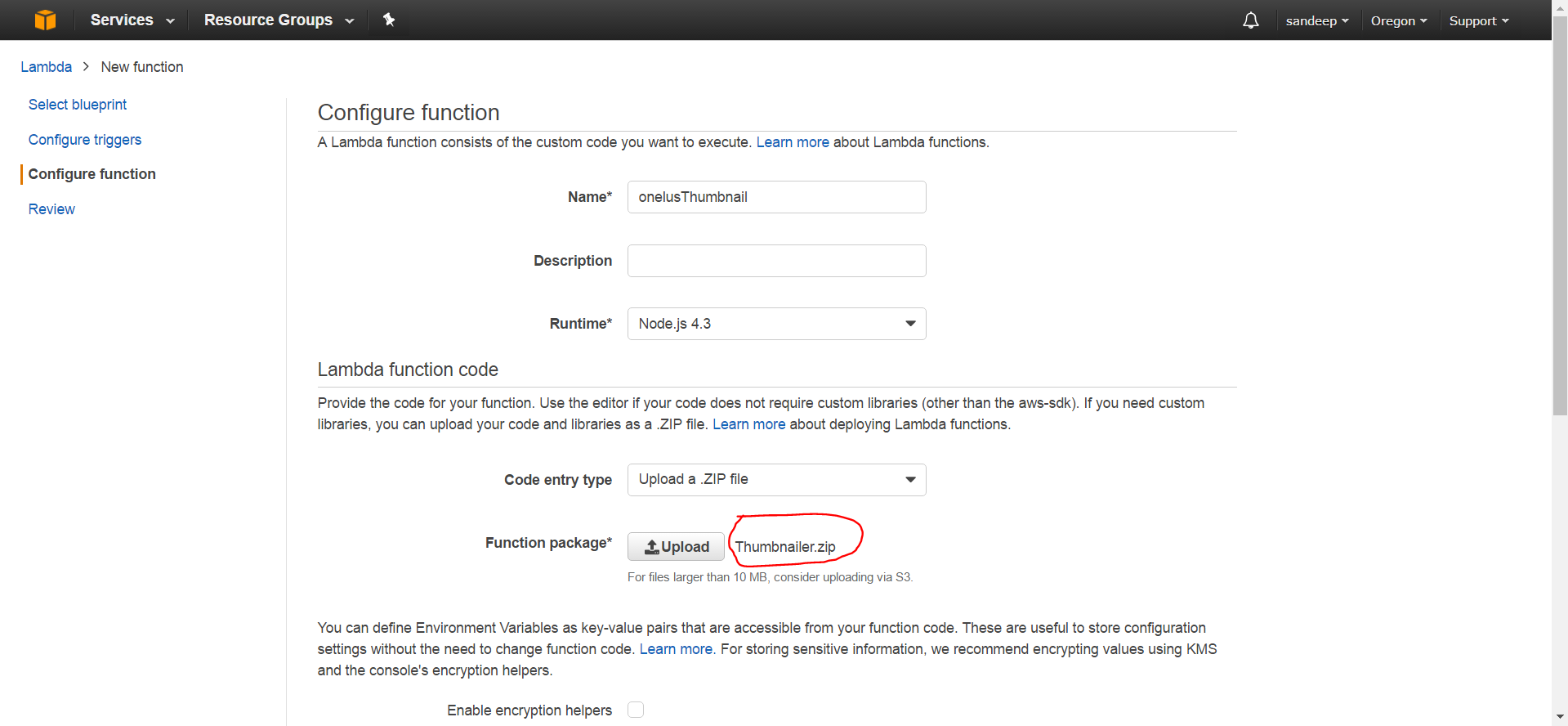Go to Configure triggers step
1568x726 pixels.
pyautogui.click(x=85, y=140)
